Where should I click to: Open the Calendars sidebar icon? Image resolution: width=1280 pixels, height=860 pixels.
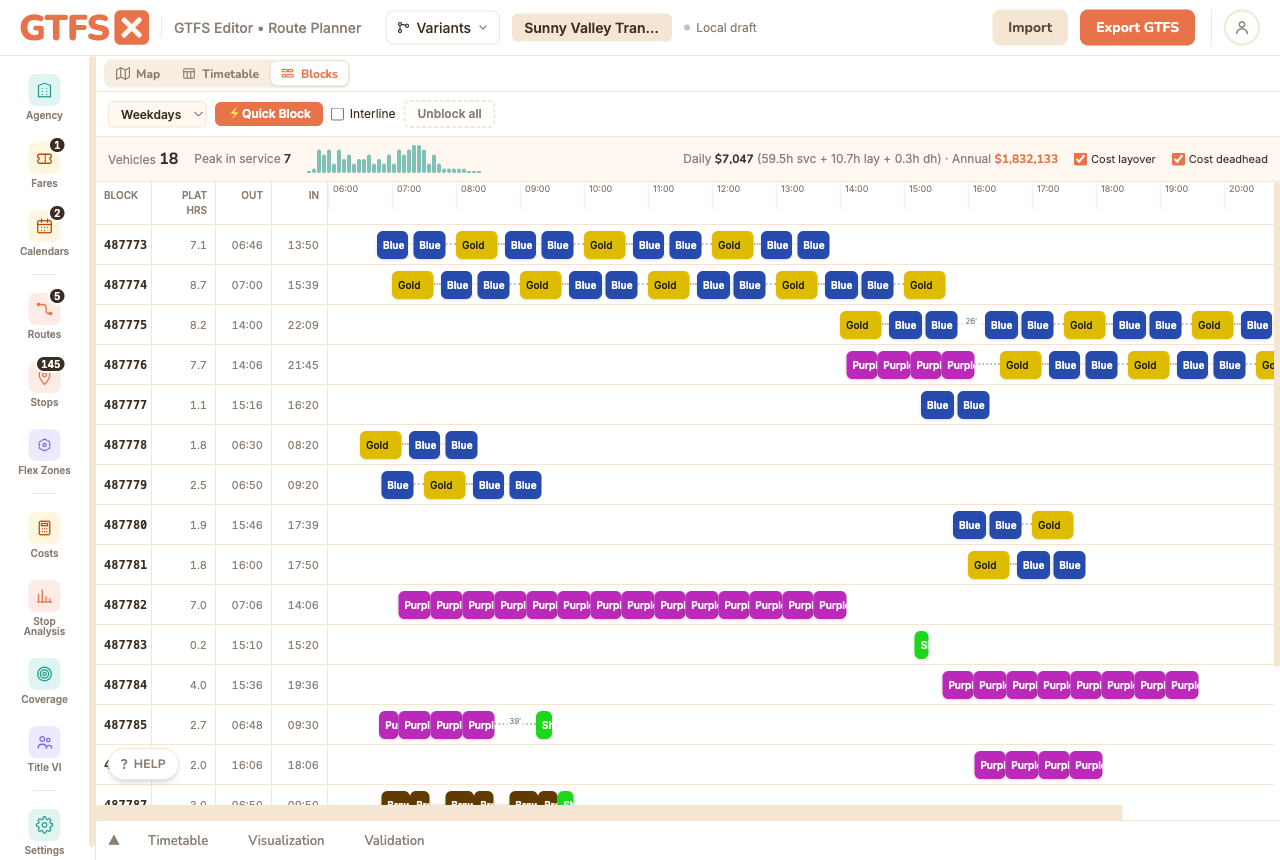44,226
